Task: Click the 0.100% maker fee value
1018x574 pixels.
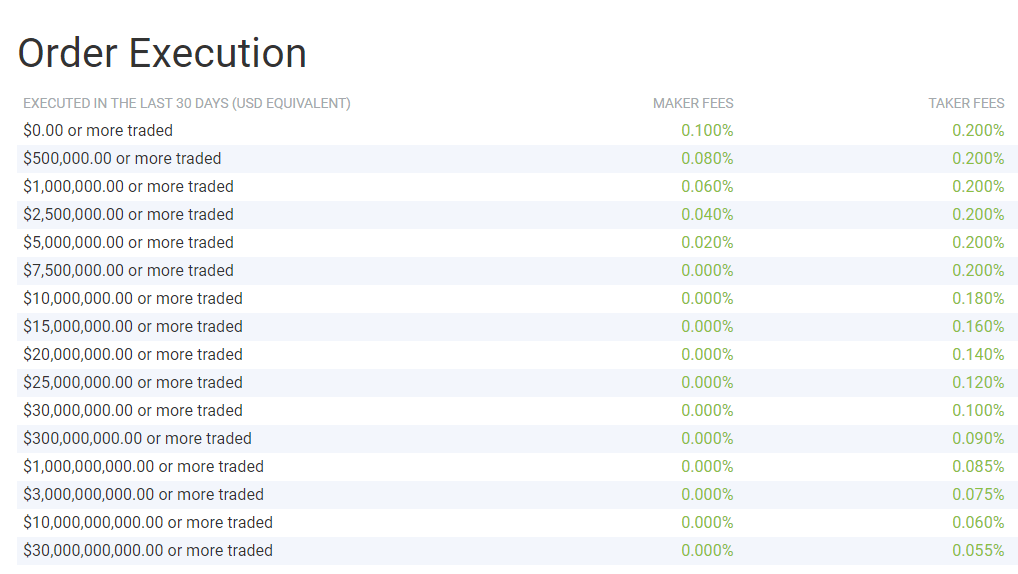Action: click(x=707, y=130)
